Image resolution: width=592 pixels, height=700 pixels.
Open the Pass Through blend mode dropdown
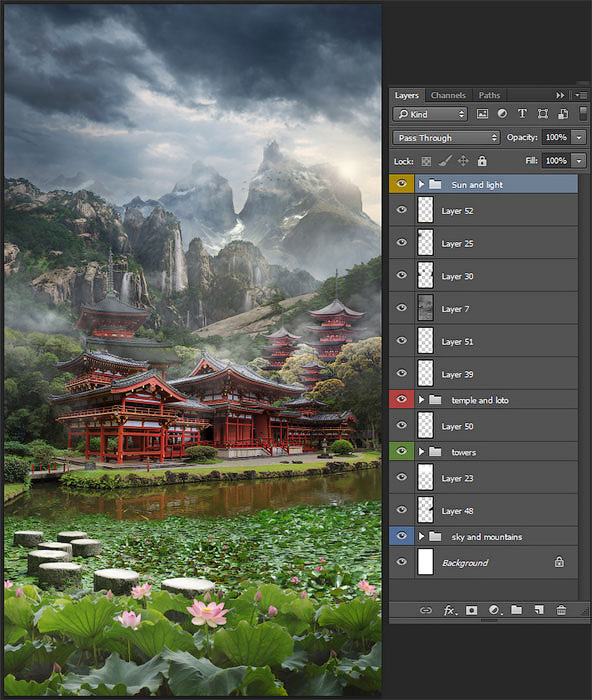(x=446, y=138)
